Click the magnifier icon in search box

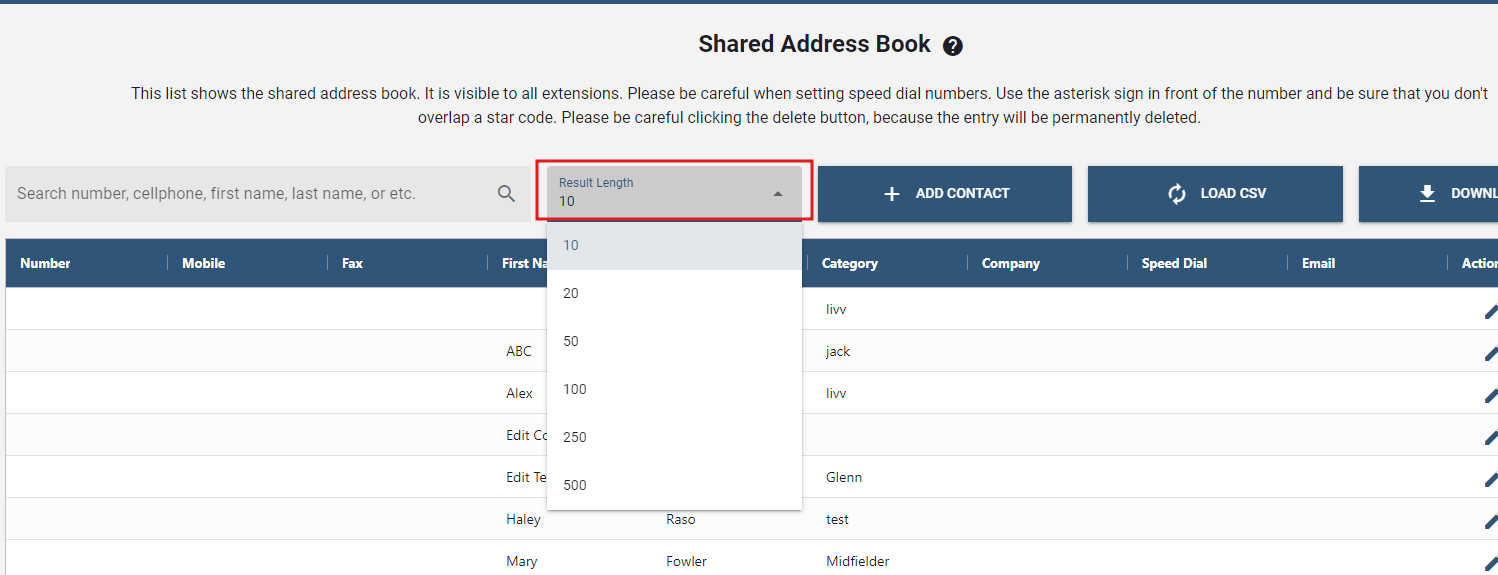tap(507, 194)
